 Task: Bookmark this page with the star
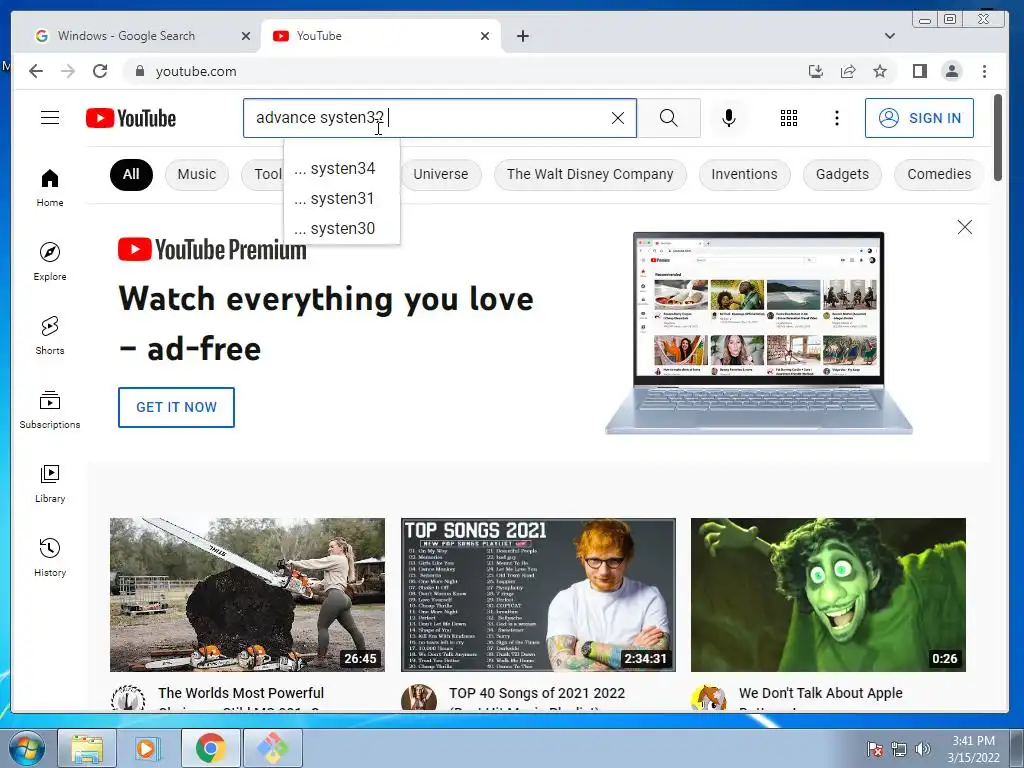(x=880, y=71)
